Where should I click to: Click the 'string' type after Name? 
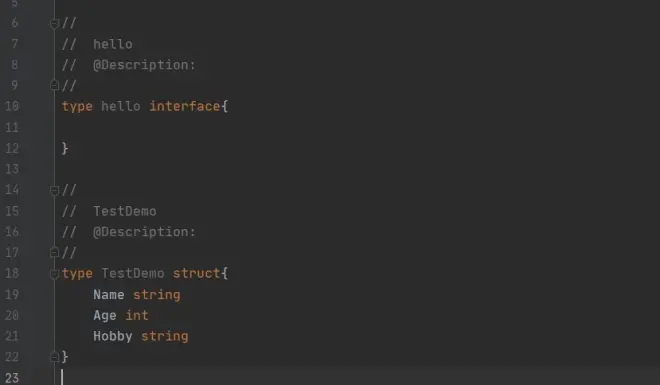tap(157, 295)
